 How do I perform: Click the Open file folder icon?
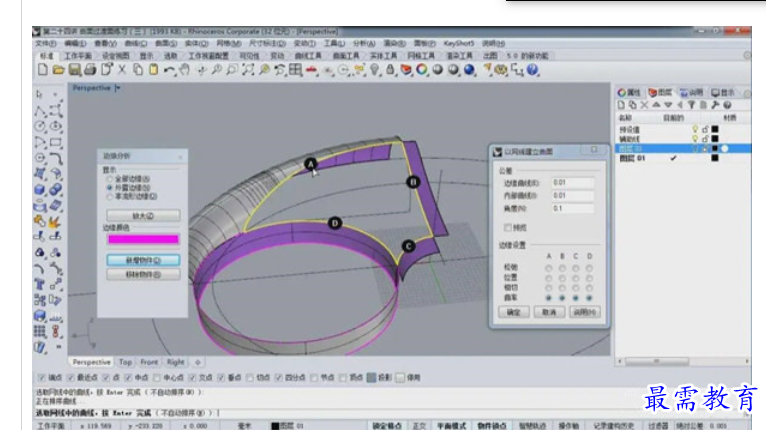click(x=59, y=70)
